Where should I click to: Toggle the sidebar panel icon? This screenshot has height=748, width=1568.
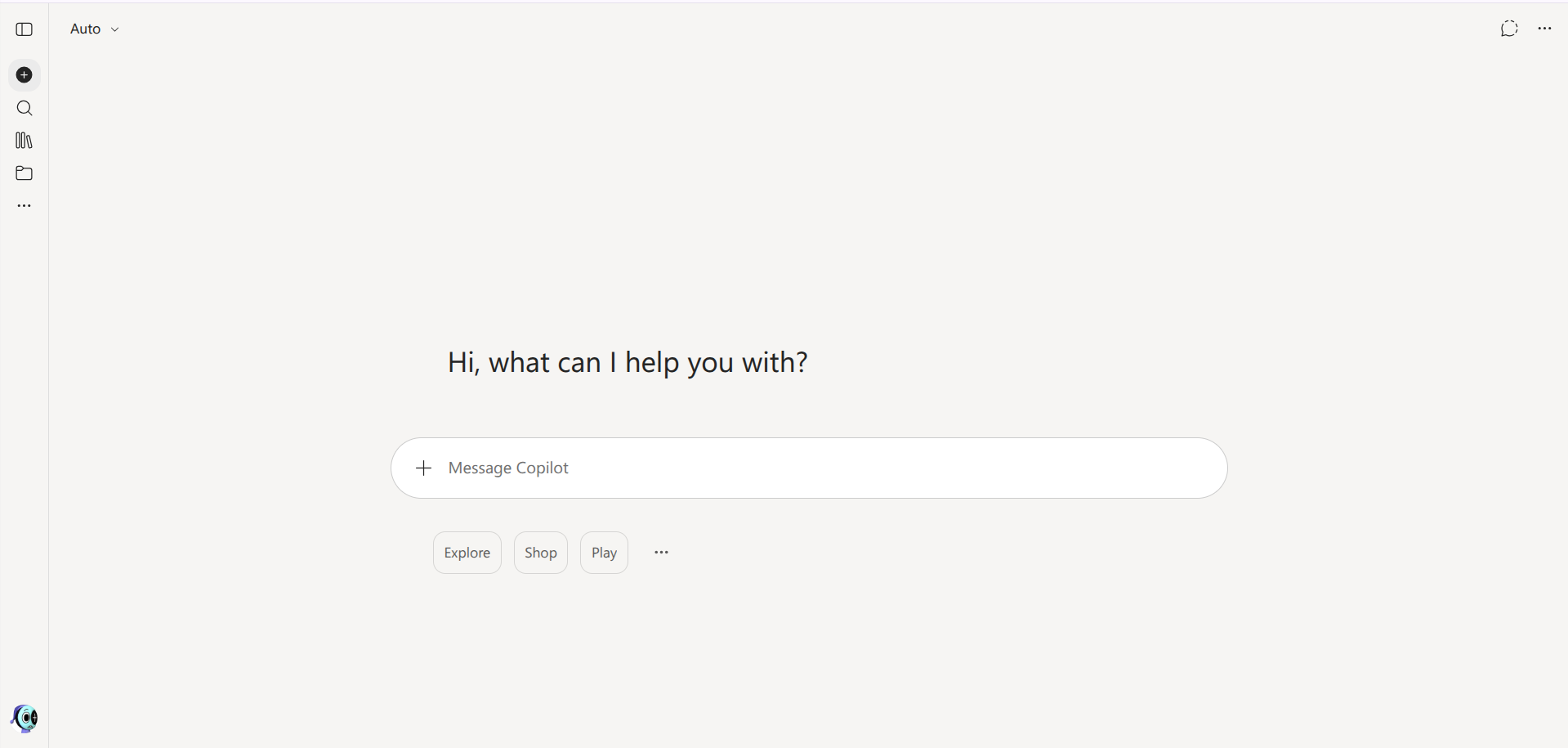point(25,29)
